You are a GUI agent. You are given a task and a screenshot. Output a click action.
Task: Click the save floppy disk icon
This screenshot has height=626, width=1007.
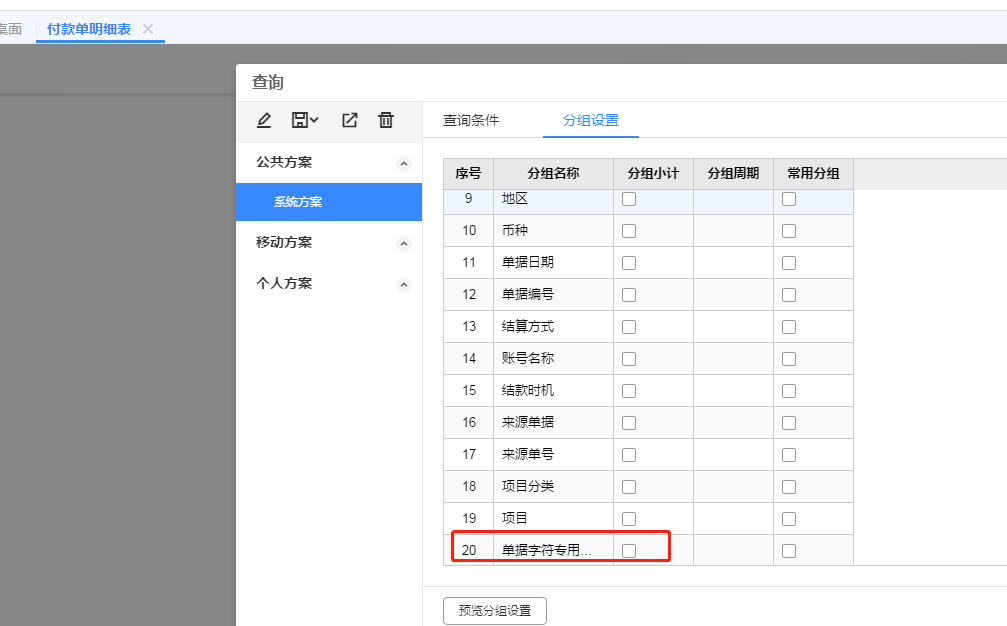click(x=299, y=120)
